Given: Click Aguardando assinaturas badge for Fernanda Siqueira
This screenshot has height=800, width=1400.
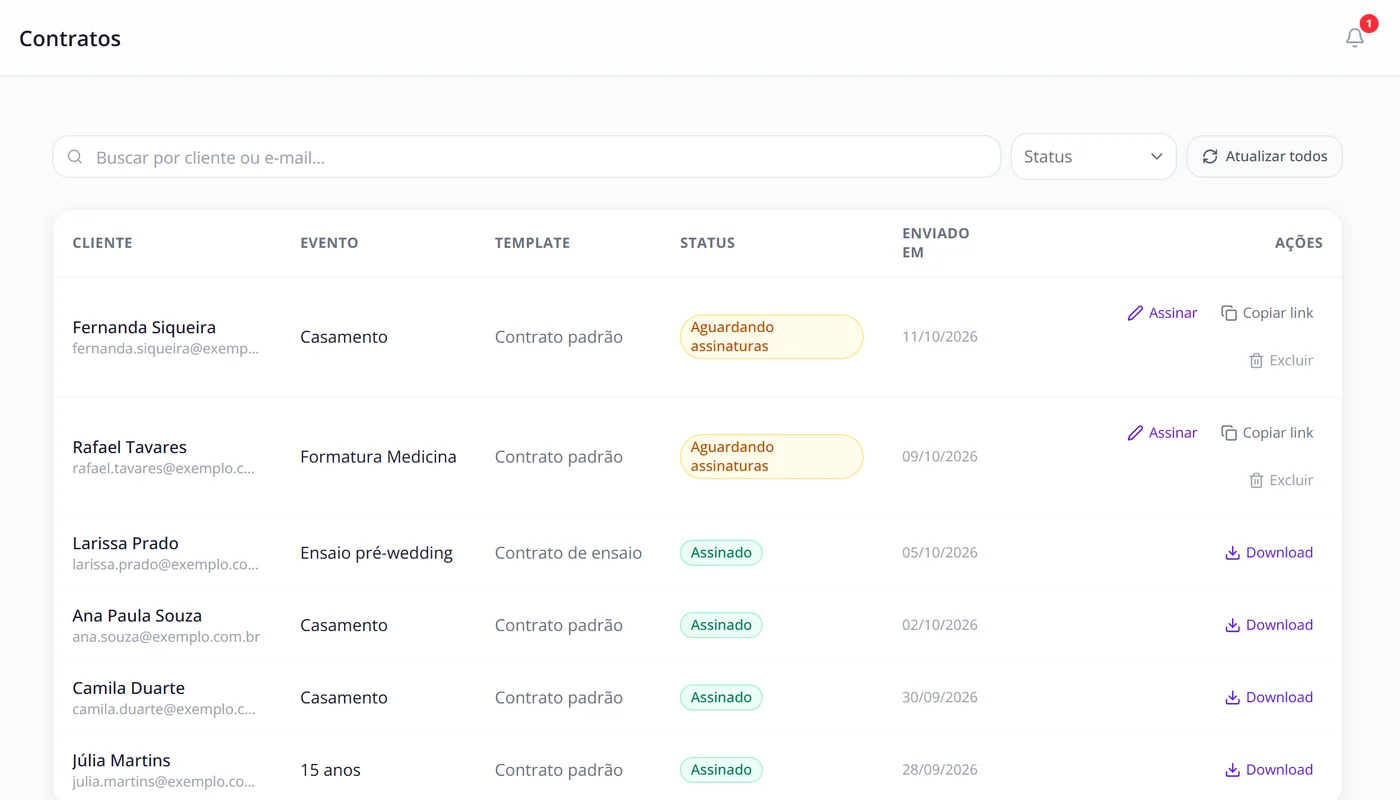Looking at the screenshot, I should pyautogui.click(x=771, y=337).
